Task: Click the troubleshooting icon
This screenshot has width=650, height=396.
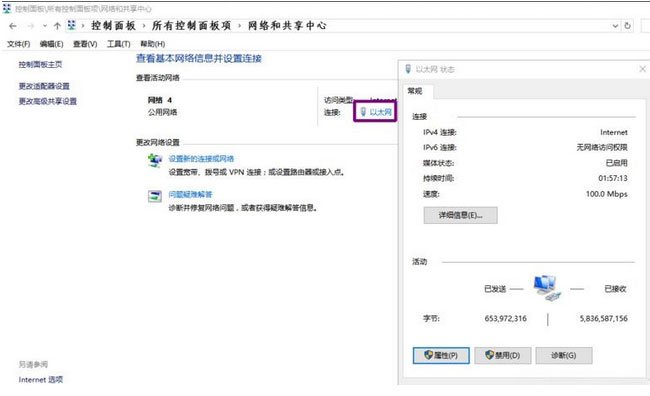Action: 155,196
